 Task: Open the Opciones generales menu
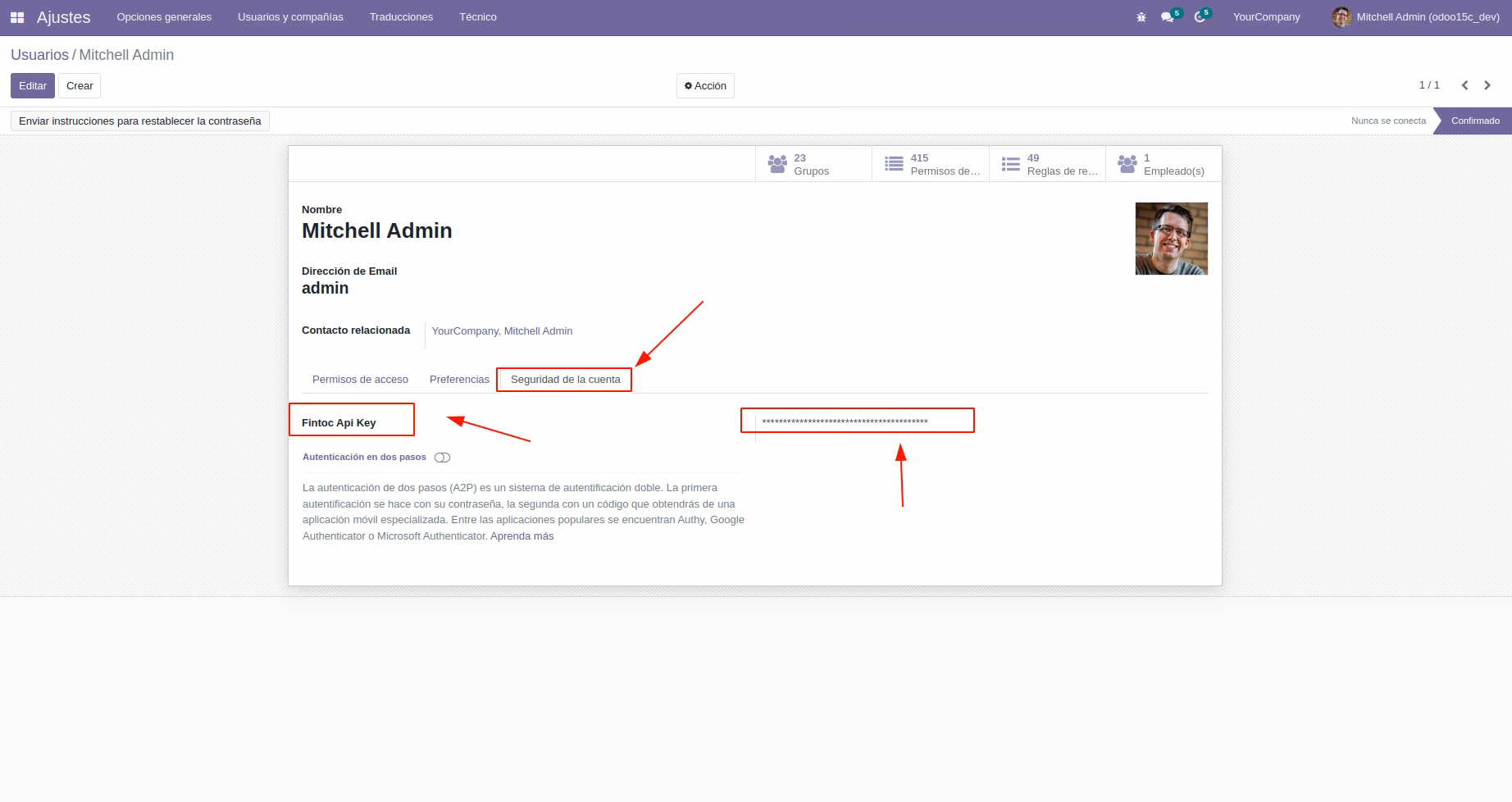tap(164, 17)
